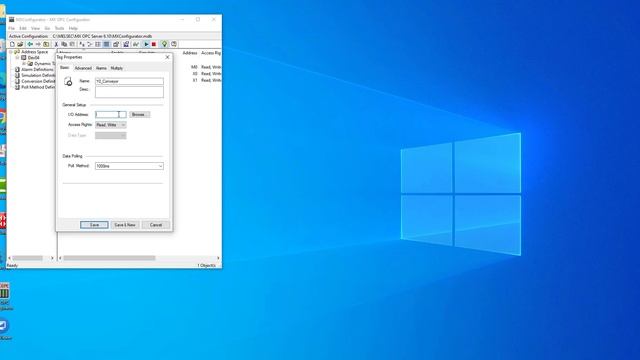640x360 pixels.
Task: Click the green lightbulb toolbar icon
Action: (164, 44)
